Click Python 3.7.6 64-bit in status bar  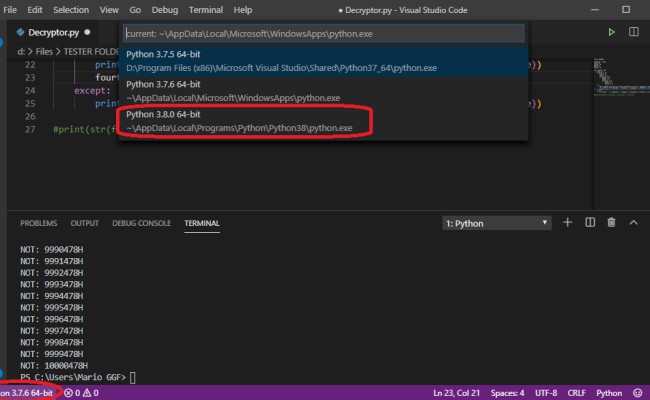[x=27, y=393]
